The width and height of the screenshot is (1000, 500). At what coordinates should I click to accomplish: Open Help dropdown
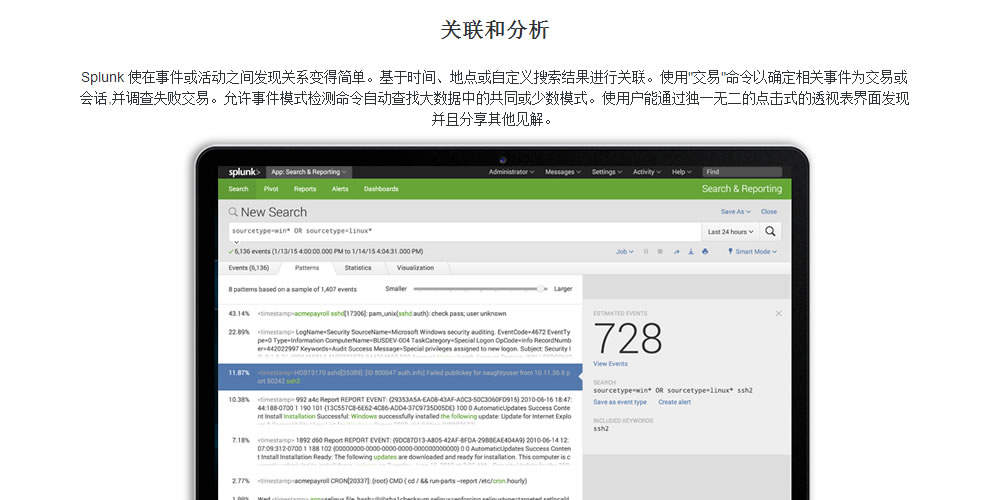pyautogui.click(x=681, y=172)
